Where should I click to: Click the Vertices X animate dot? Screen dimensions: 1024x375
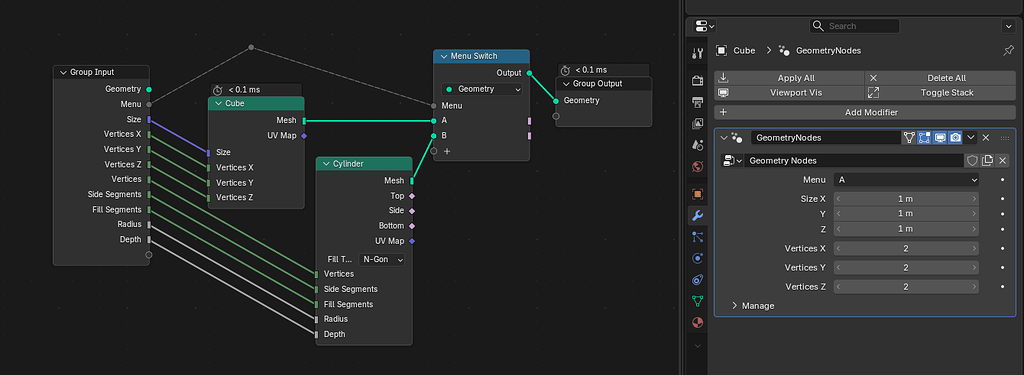[x=1002, y=248]
